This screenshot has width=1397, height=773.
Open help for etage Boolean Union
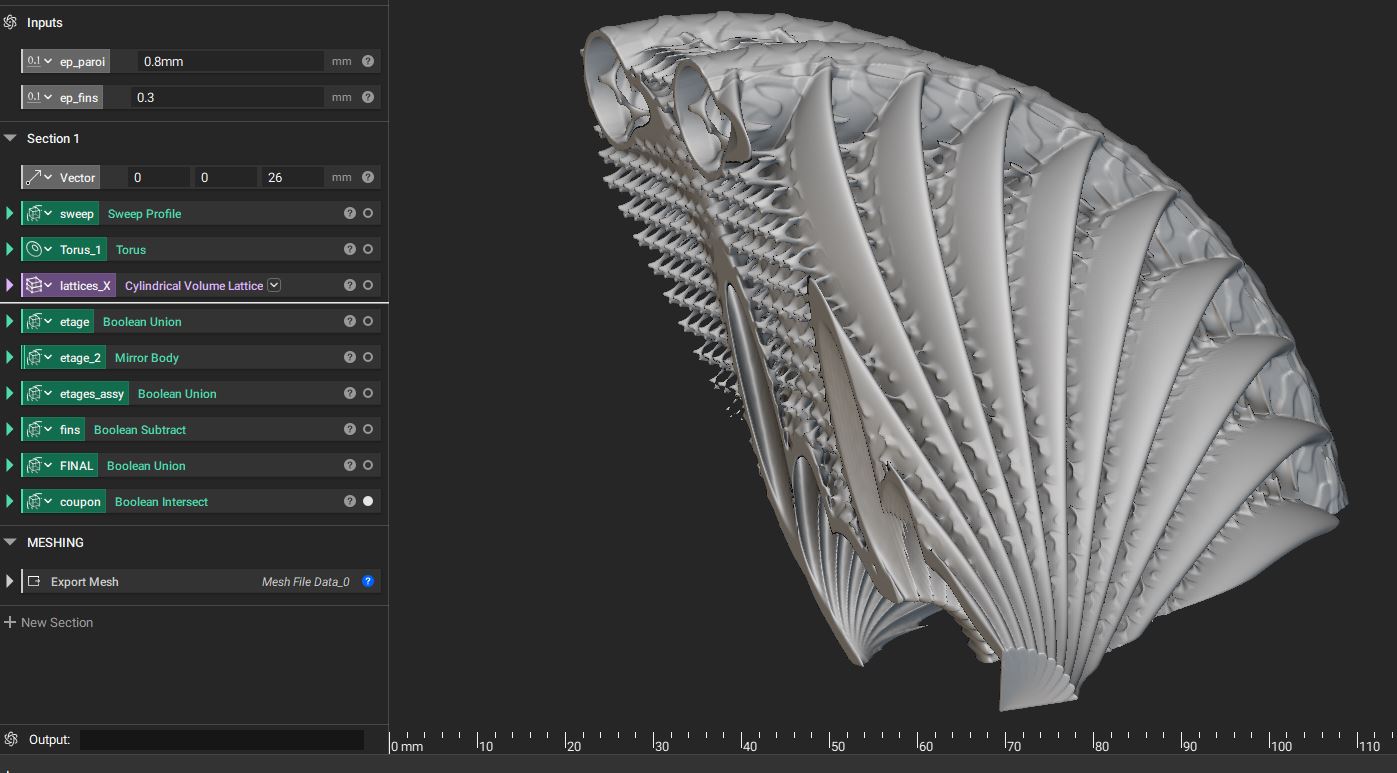pyautogui.click(x=350, y=321)
